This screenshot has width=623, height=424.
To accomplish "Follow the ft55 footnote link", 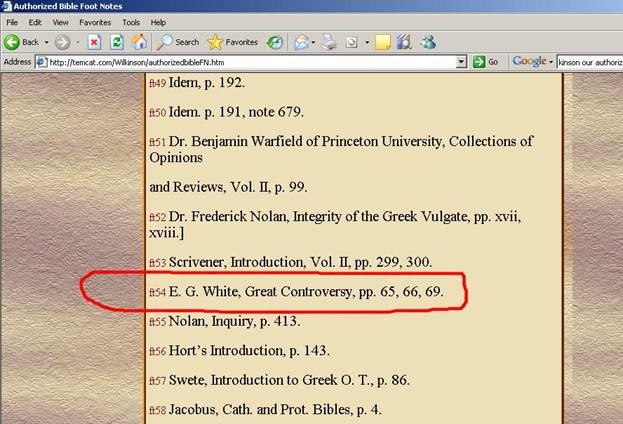I will click(158, 322).
